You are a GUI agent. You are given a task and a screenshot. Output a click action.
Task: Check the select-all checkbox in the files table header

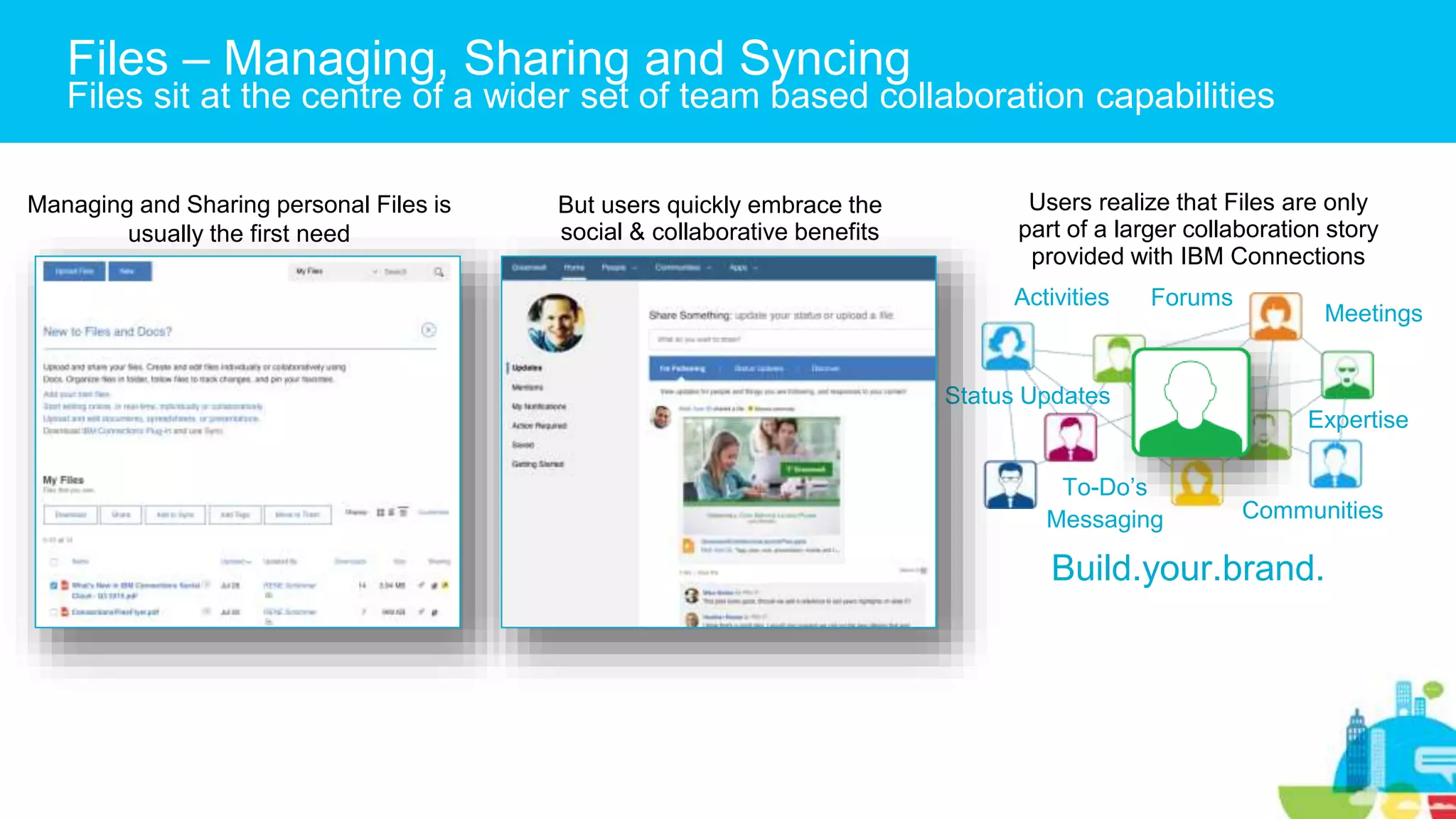pyautogui.click(x=53, y=562)
